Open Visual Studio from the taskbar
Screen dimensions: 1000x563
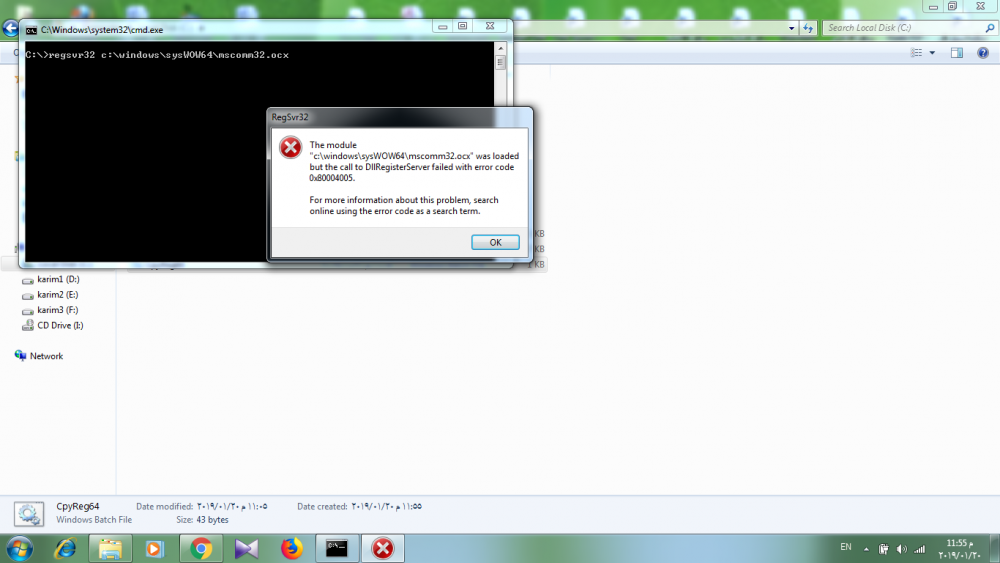pos(246,548)
